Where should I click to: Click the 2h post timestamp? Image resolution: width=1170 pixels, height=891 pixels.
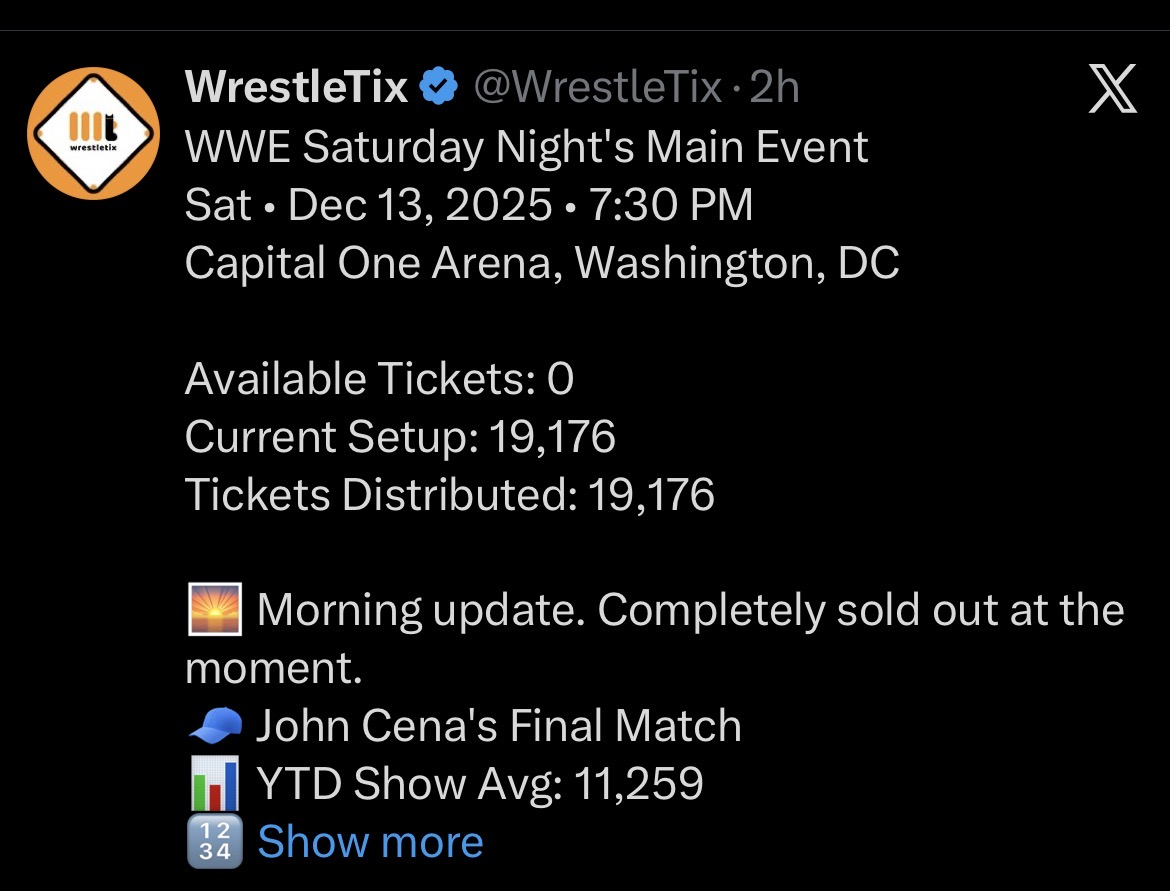click(x=774, y=89)
